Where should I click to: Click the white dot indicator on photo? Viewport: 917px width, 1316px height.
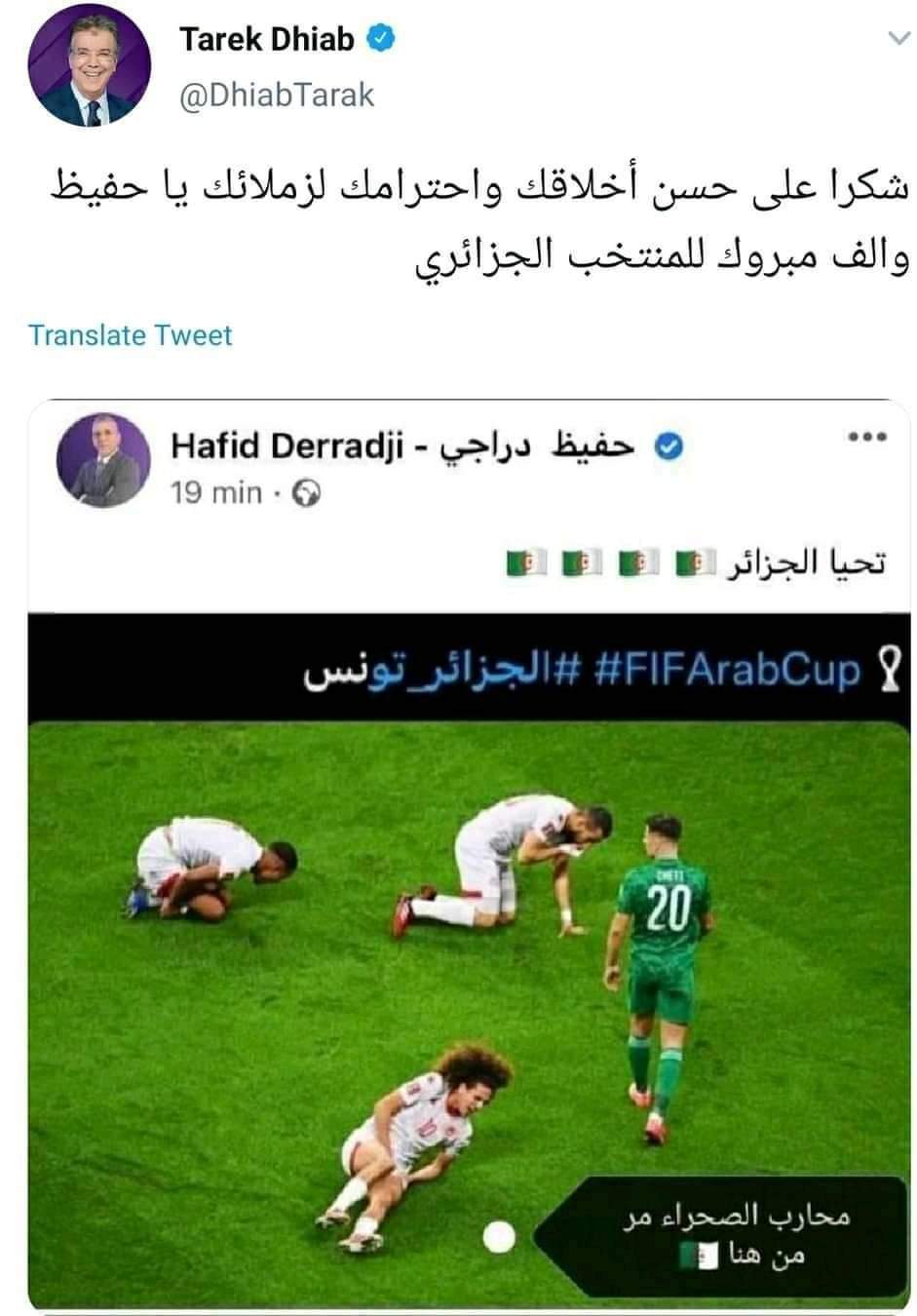click(500, 1236)
